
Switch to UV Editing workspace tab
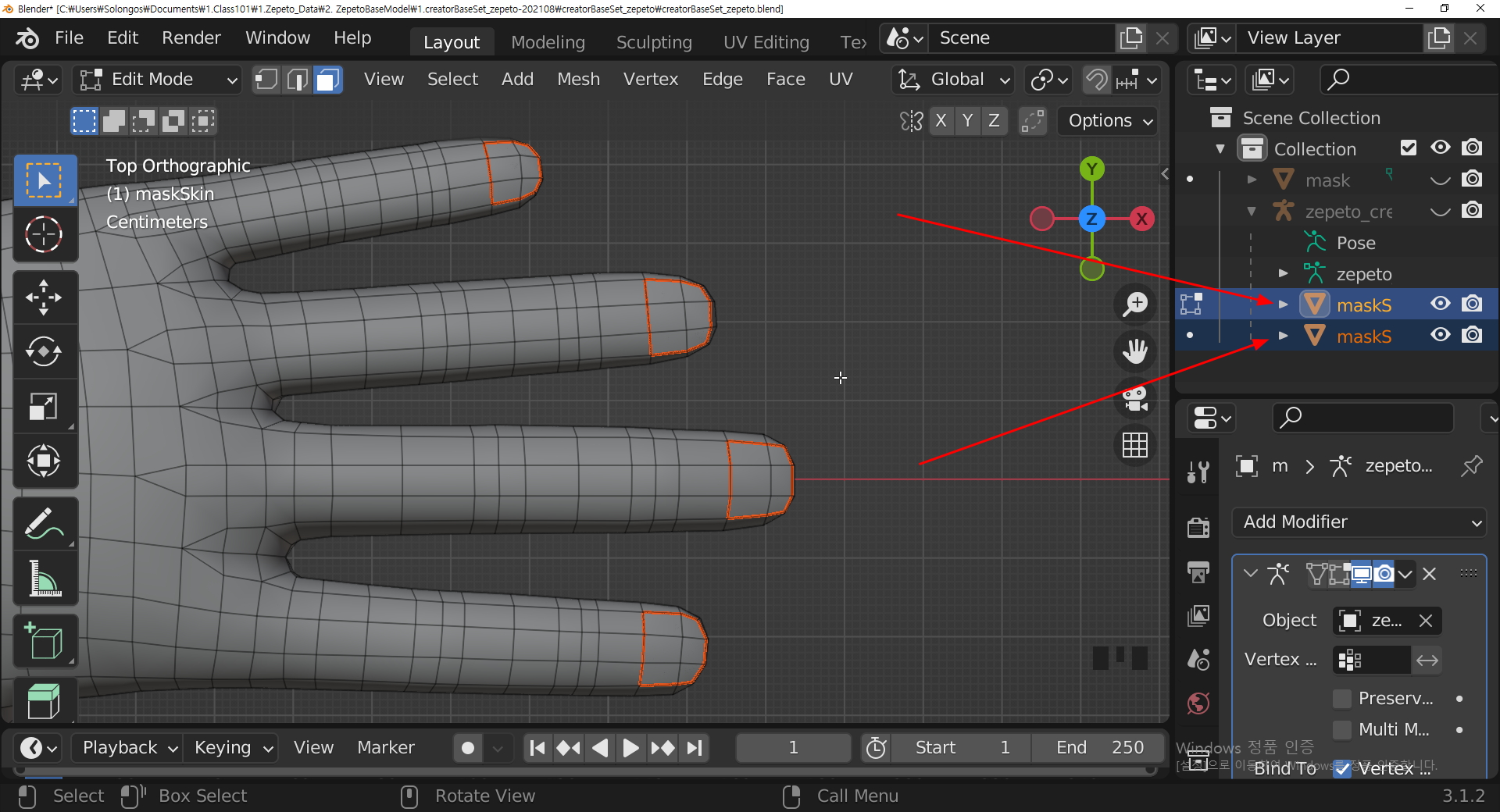766,42
